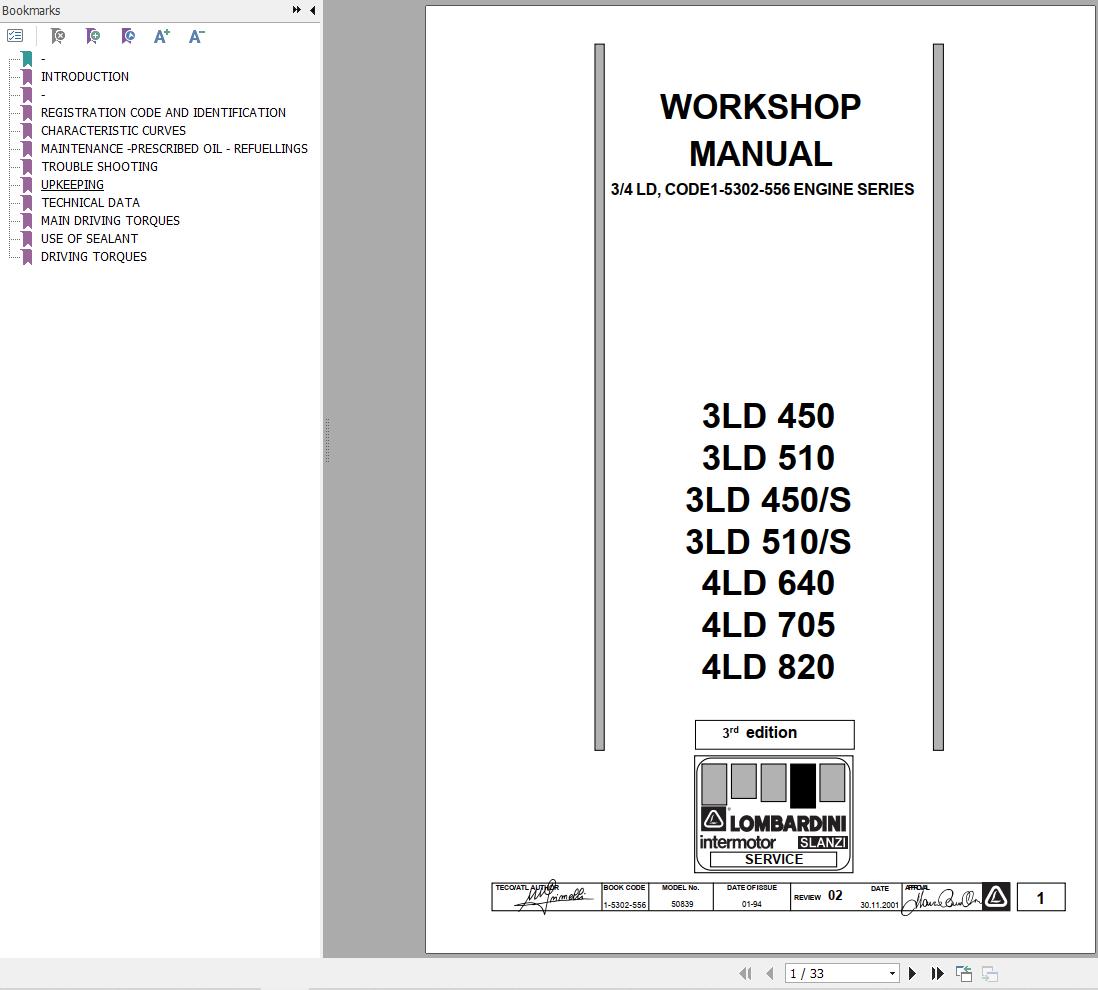Select the delete bookmark icon
The width and height of the screenshot is (1098, 990).
click(58, 35)
